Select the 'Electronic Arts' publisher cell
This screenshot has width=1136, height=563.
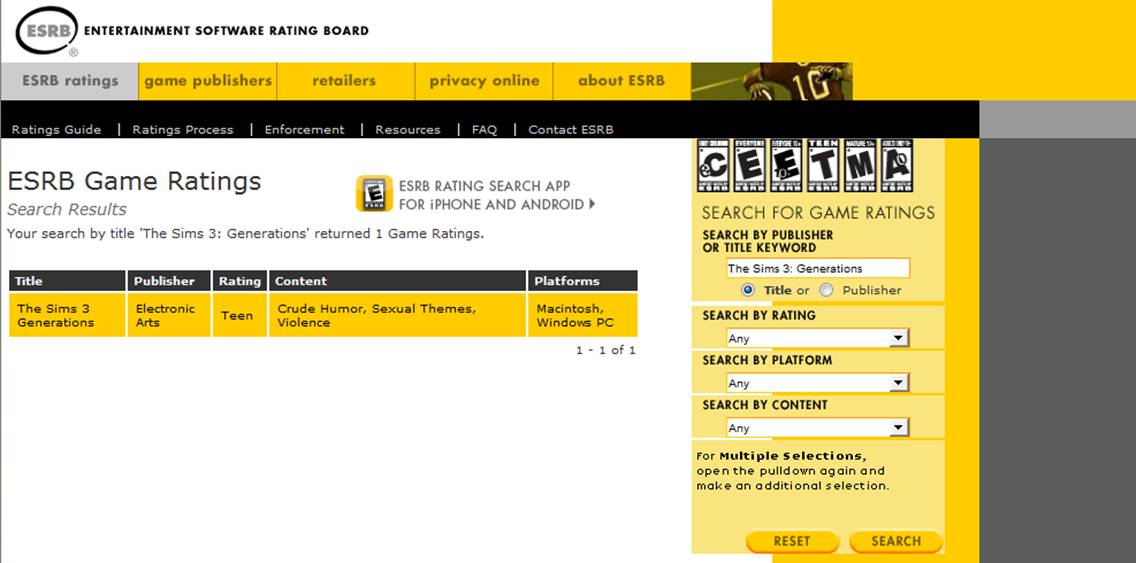point(169,315)
